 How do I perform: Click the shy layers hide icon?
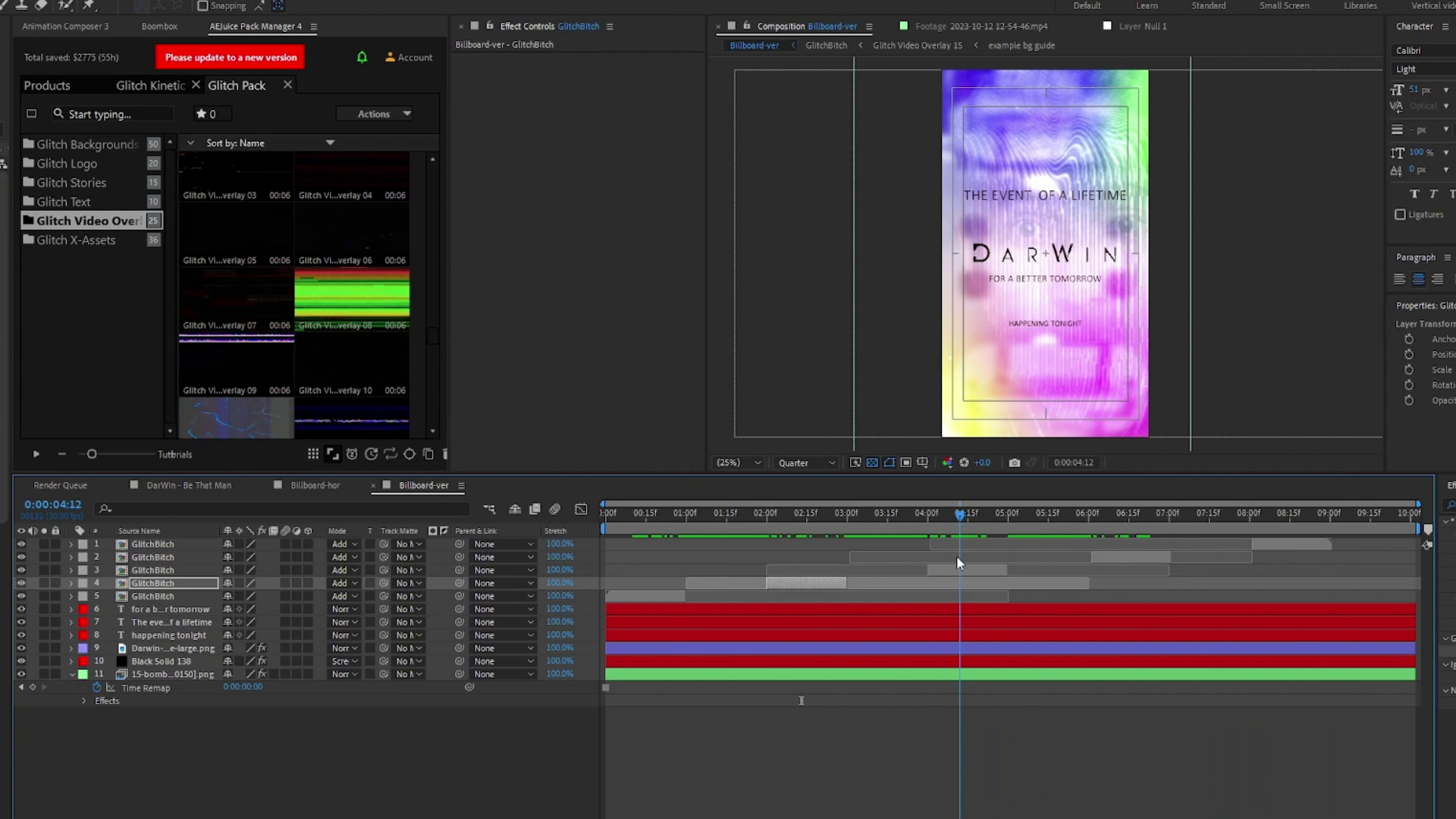click(515, 509)
